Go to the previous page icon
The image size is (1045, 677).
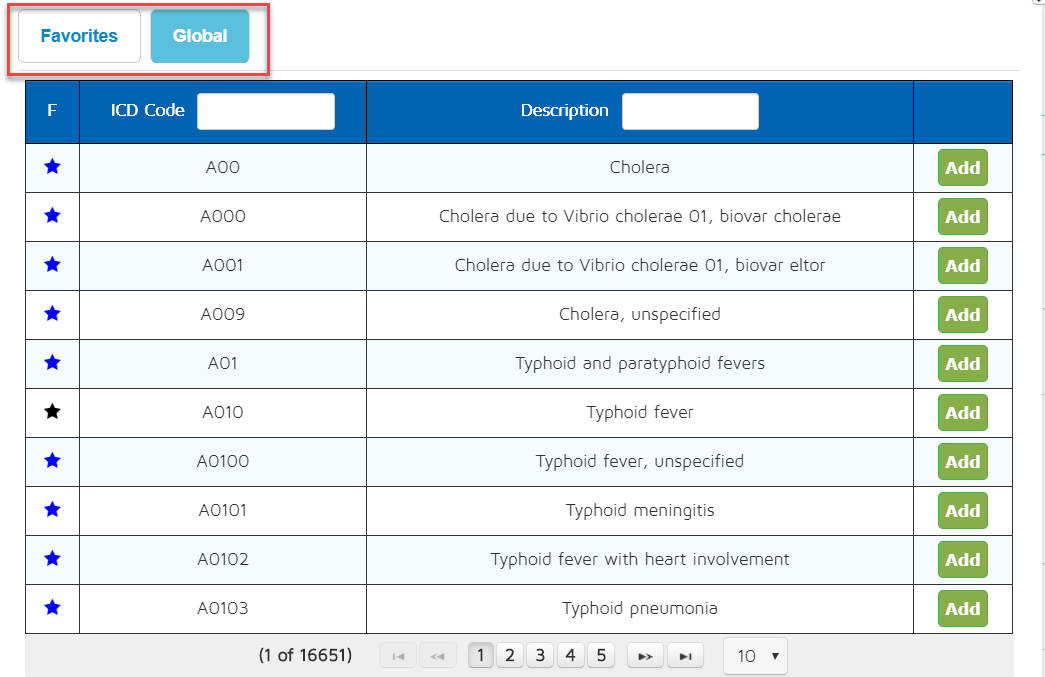436,656
